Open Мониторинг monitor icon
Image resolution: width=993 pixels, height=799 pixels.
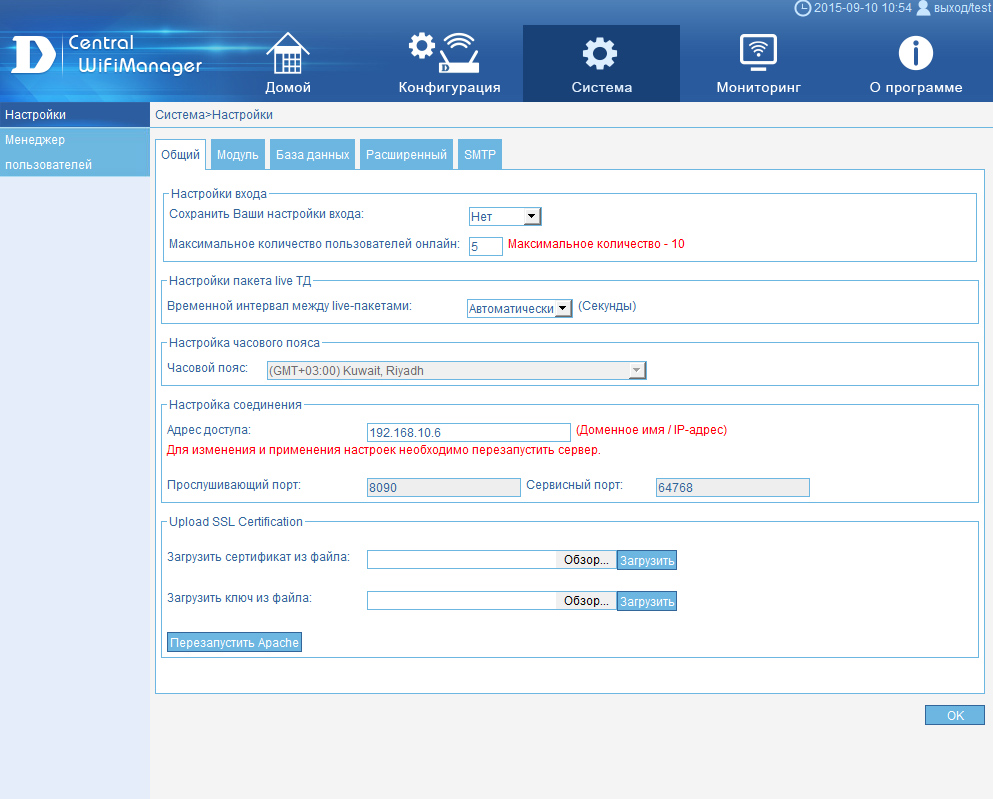click(x=758, y=52)
